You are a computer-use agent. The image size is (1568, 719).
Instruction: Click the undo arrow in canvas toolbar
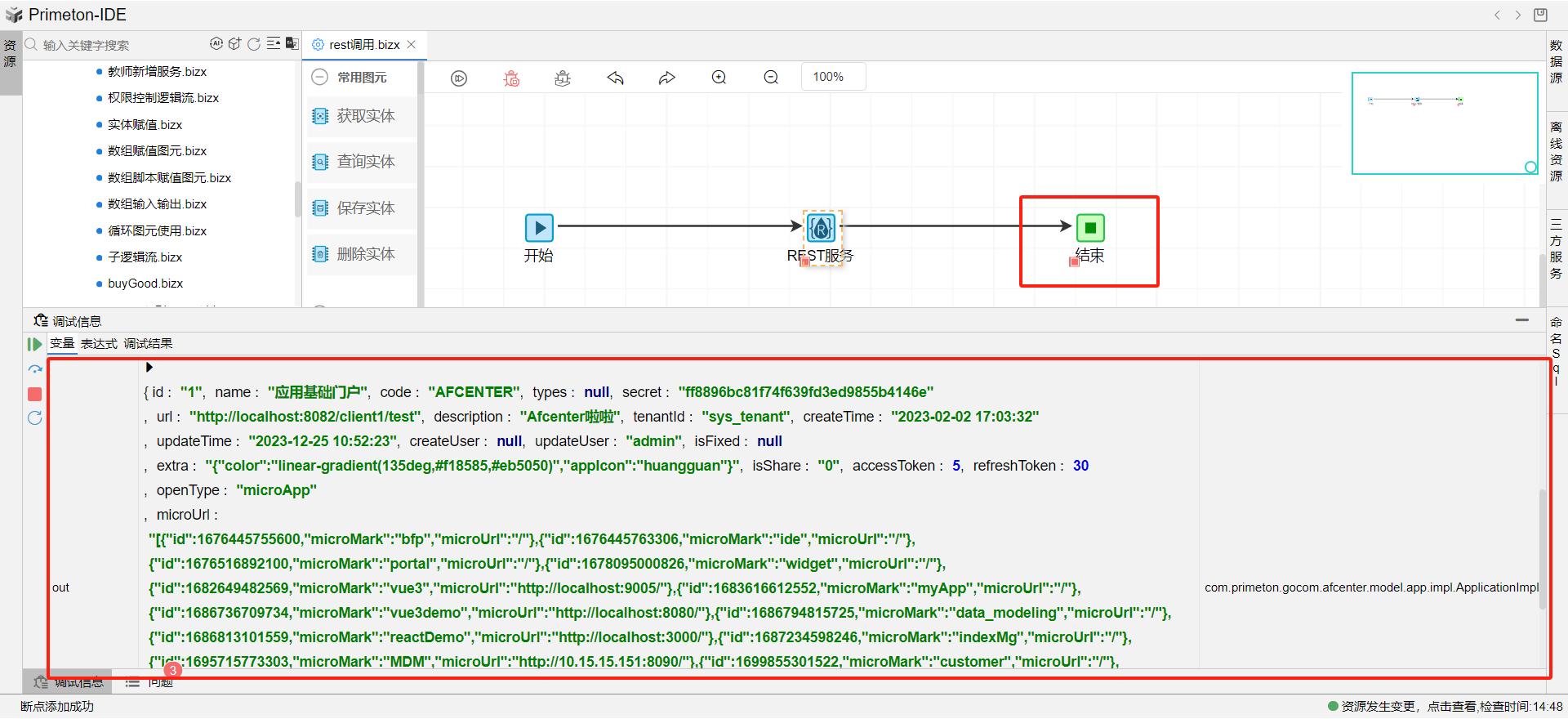[x=615, y=78]
